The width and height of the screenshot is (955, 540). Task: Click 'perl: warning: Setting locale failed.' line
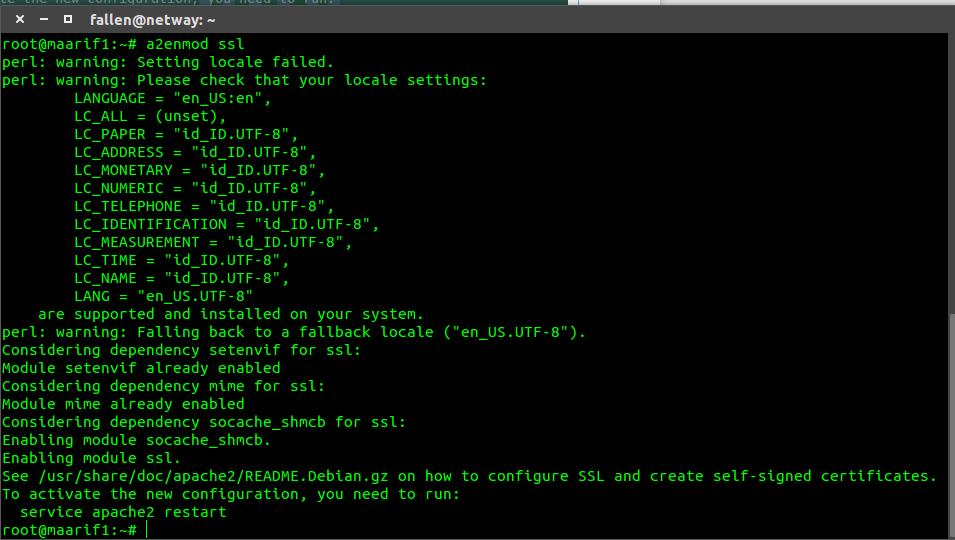tap(168, 62)
